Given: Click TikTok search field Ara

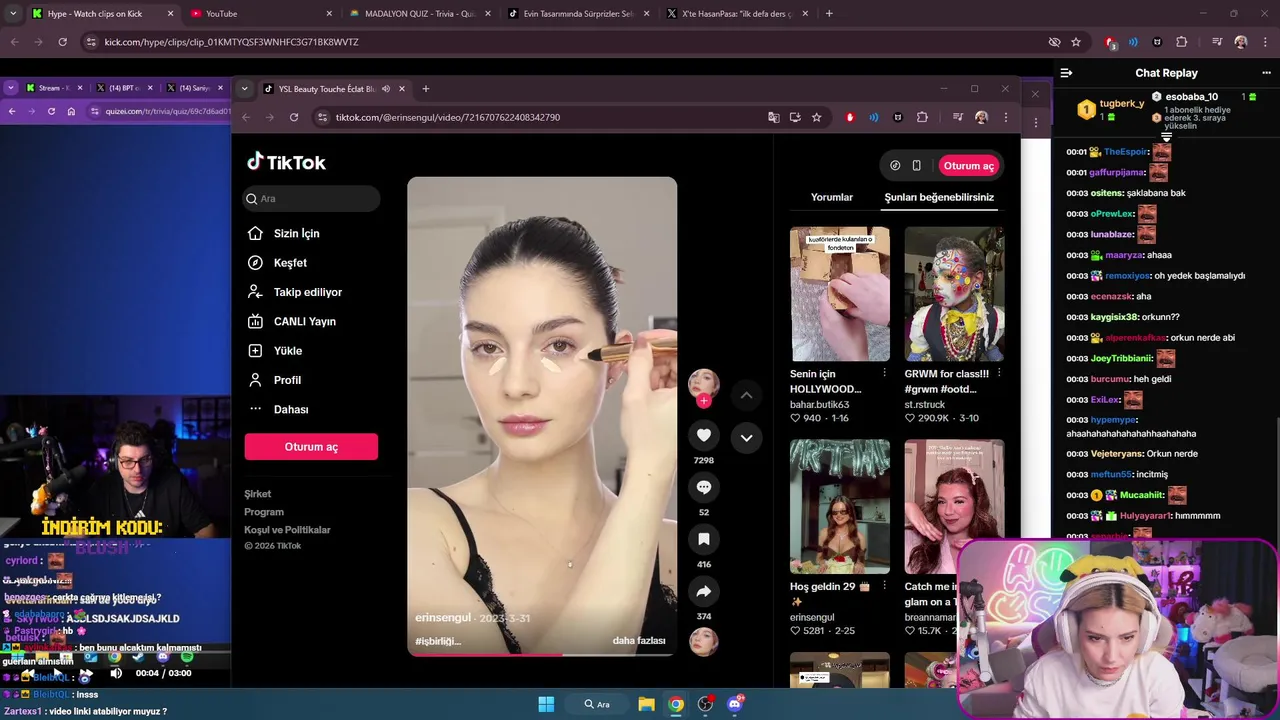Looking at the screenshot, I should [x=311, y=199].
